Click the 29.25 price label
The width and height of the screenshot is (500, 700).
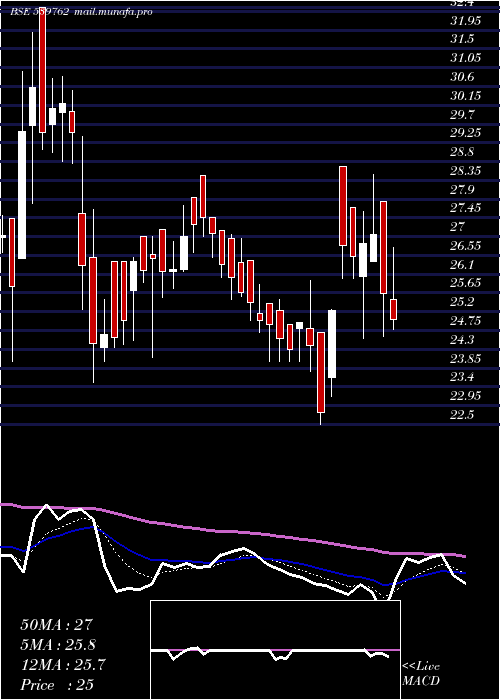coord(465,133)
